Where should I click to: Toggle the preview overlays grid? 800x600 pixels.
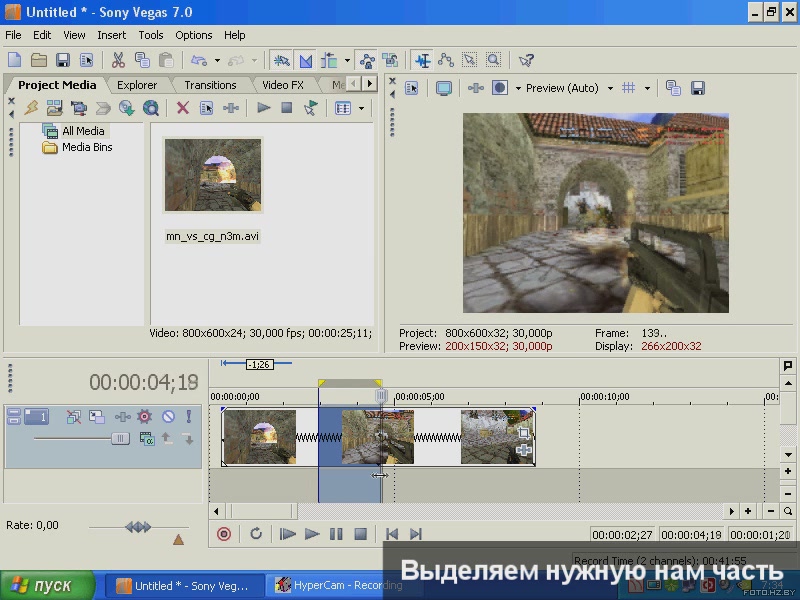tap(629, 88)
